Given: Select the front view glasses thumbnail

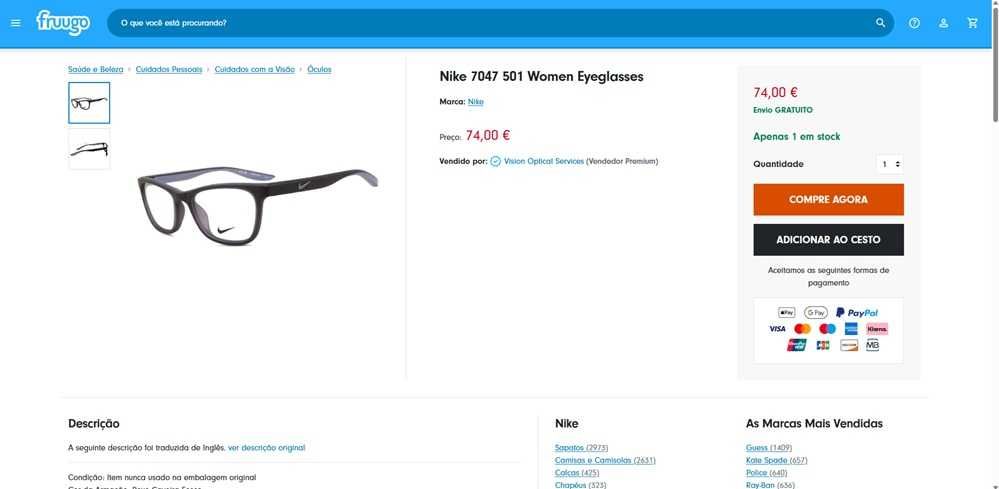Looking at the screenshot, I should point(89,103).
